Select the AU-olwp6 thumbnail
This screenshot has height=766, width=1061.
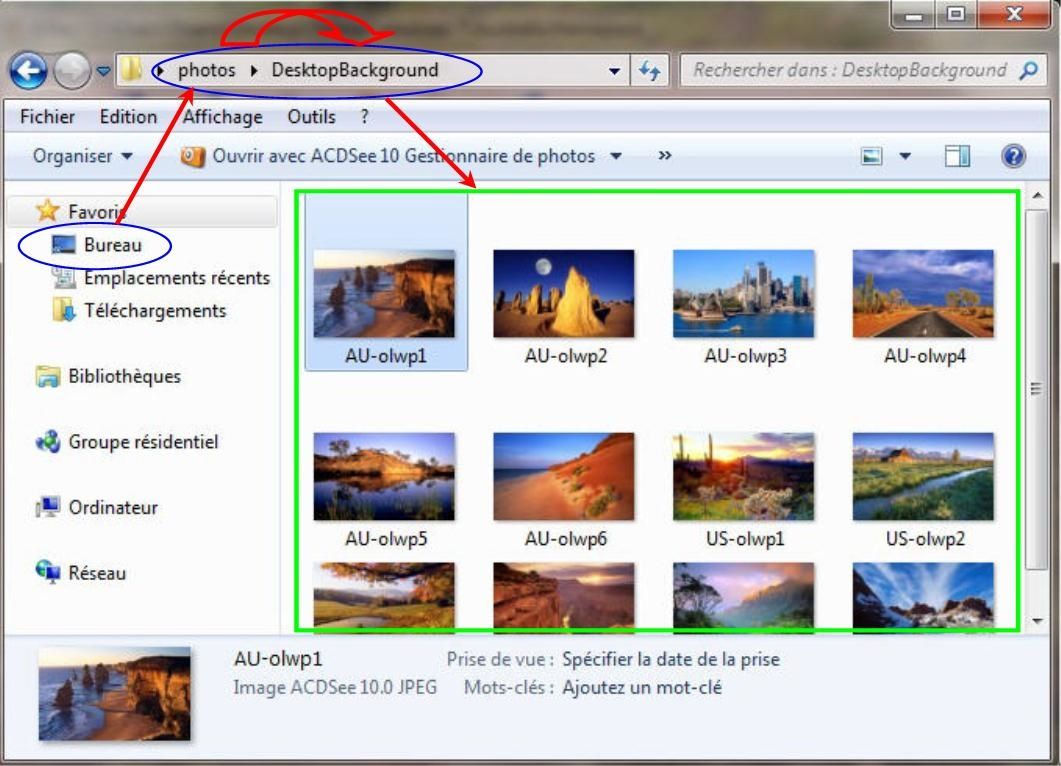tap(564, 476)
